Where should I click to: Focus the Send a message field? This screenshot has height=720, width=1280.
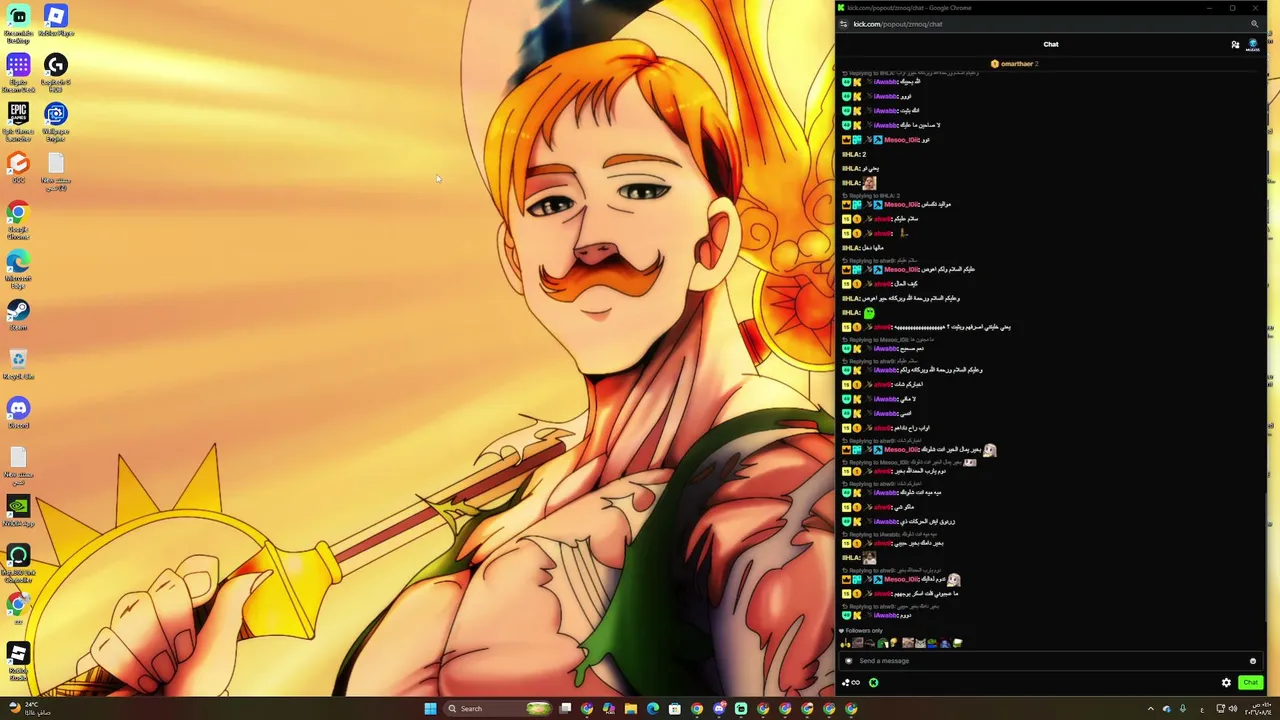click(x=1050, y=661)
